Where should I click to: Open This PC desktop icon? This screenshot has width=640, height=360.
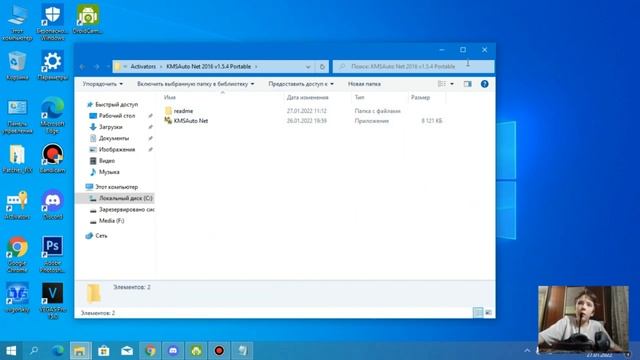(x=17, y=22)
